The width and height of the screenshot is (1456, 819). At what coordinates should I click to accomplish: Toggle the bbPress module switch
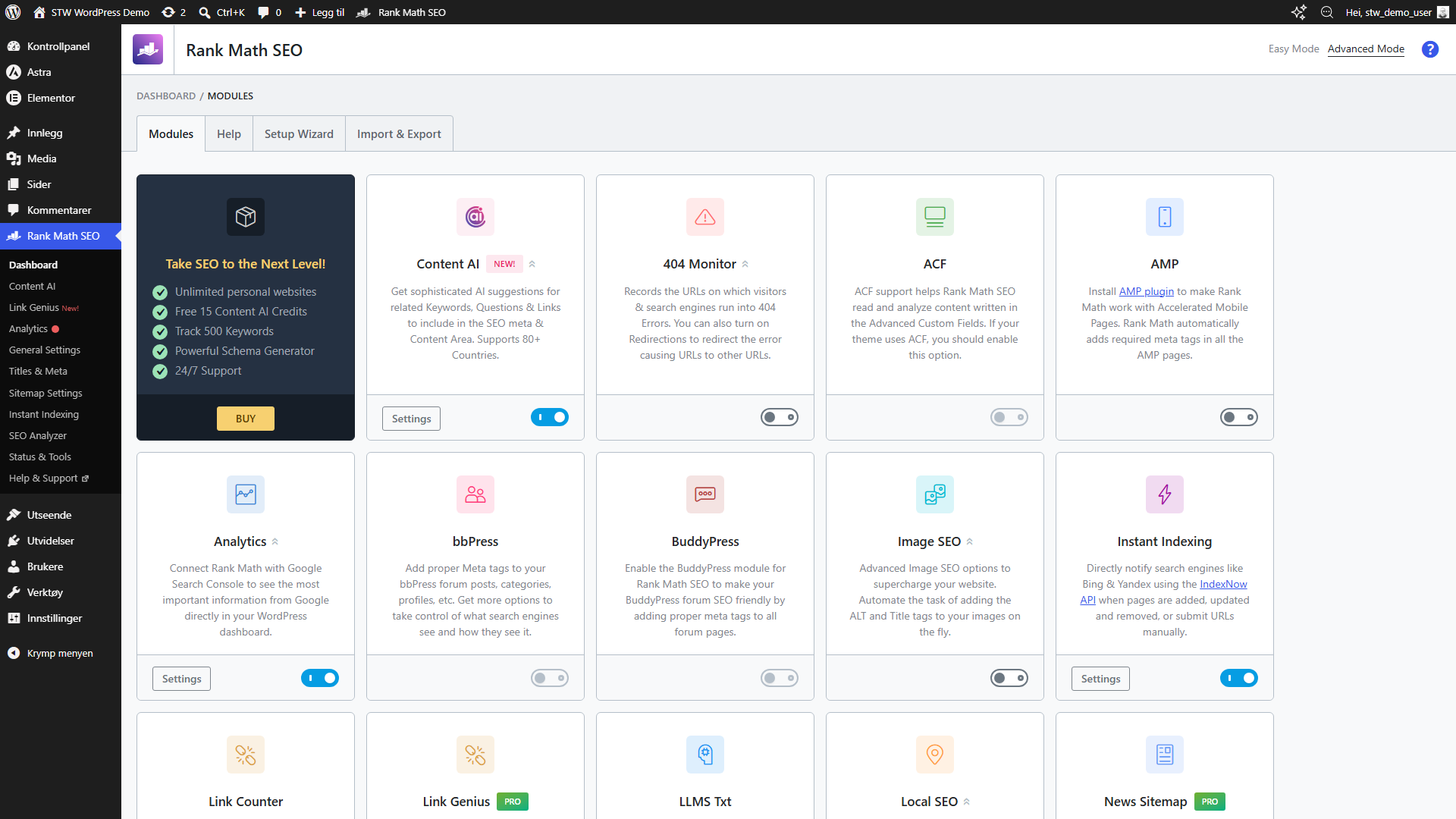tap(550, 678)
